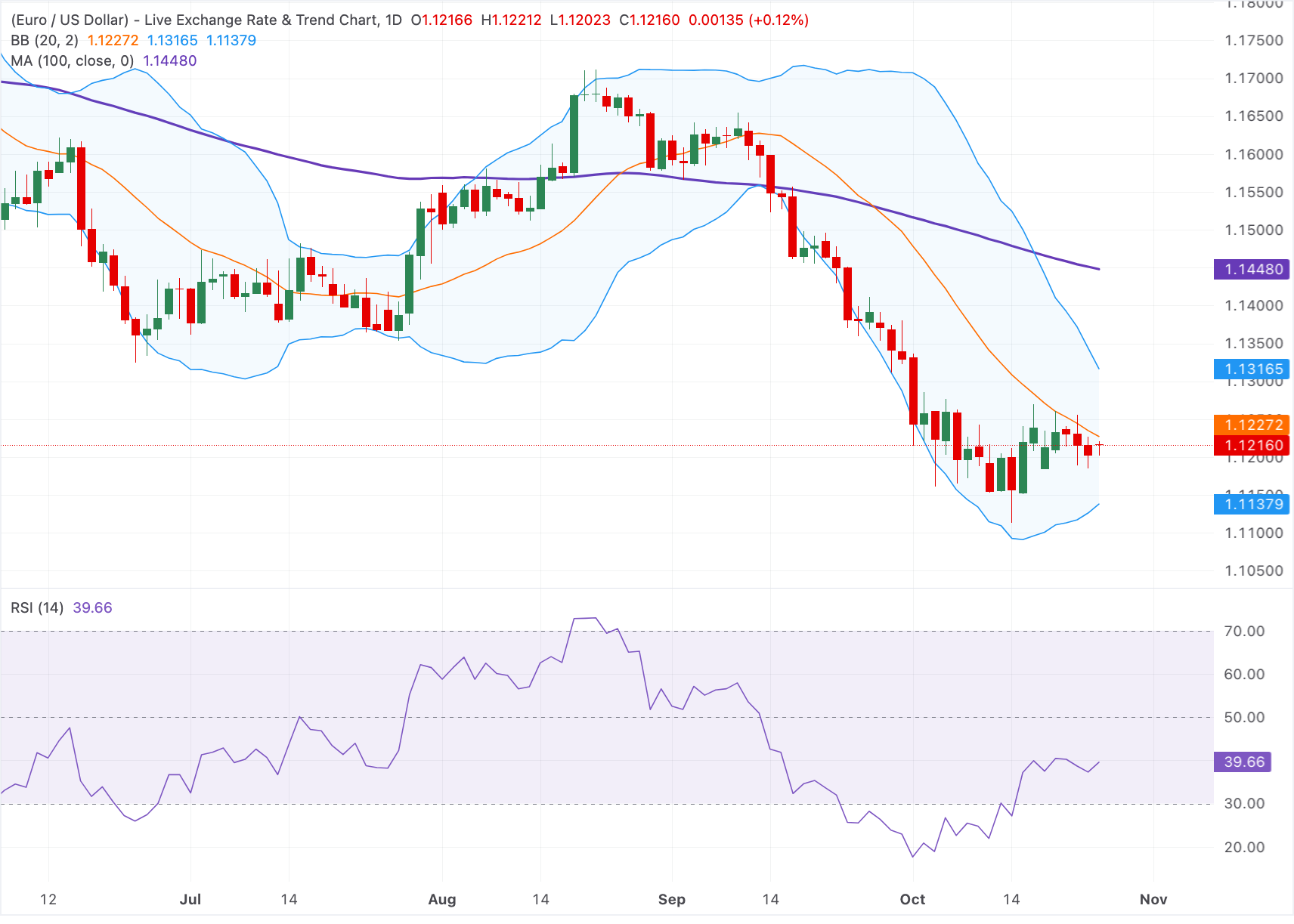The width and height of the screenshot is (1294, 924).
Task: Click the 12 date label on time axis
Action: point(48,900)
